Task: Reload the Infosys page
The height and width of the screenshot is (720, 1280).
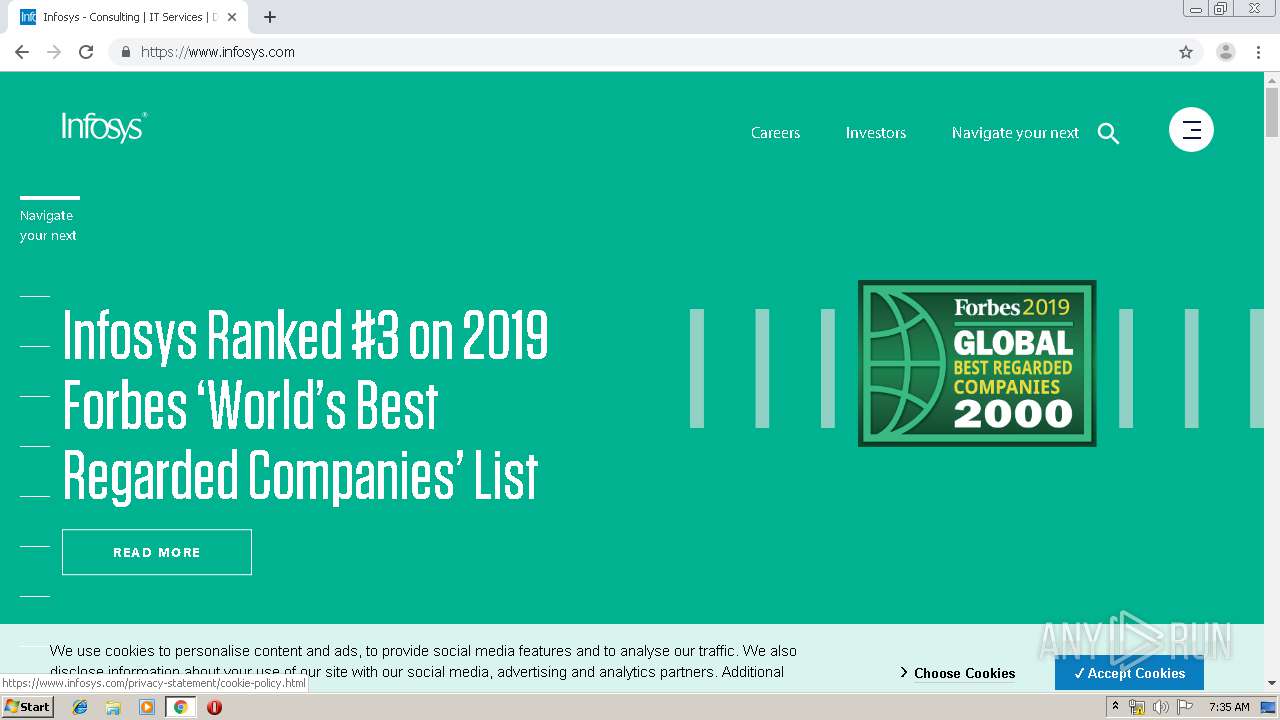Action: coord(86,52)
